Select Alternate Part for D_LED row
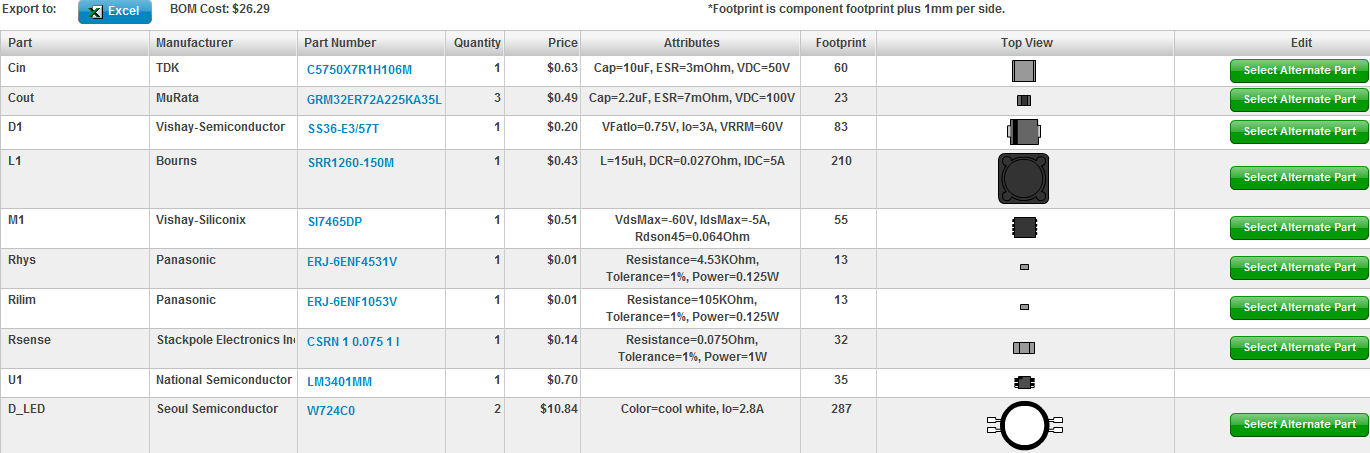 1299,425
